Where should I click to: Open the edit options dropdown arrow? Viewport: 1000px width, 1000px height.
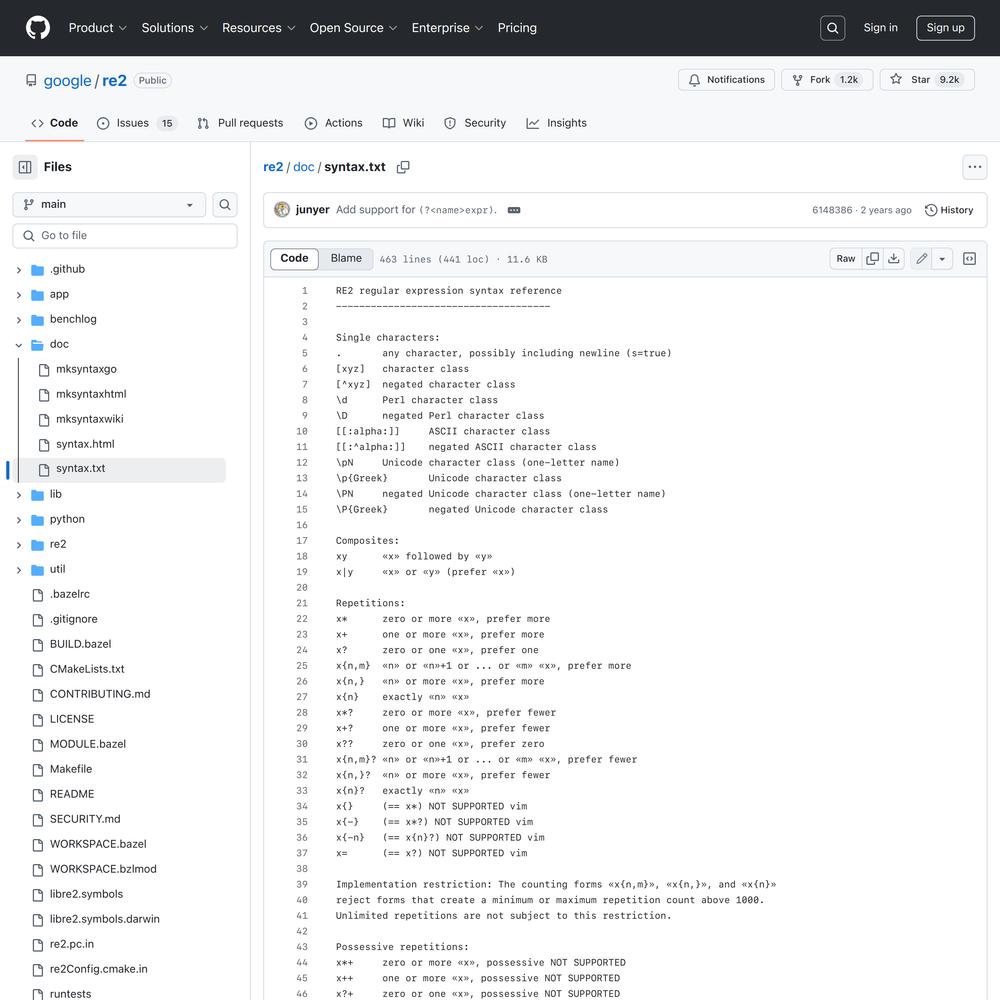[942, 258]
